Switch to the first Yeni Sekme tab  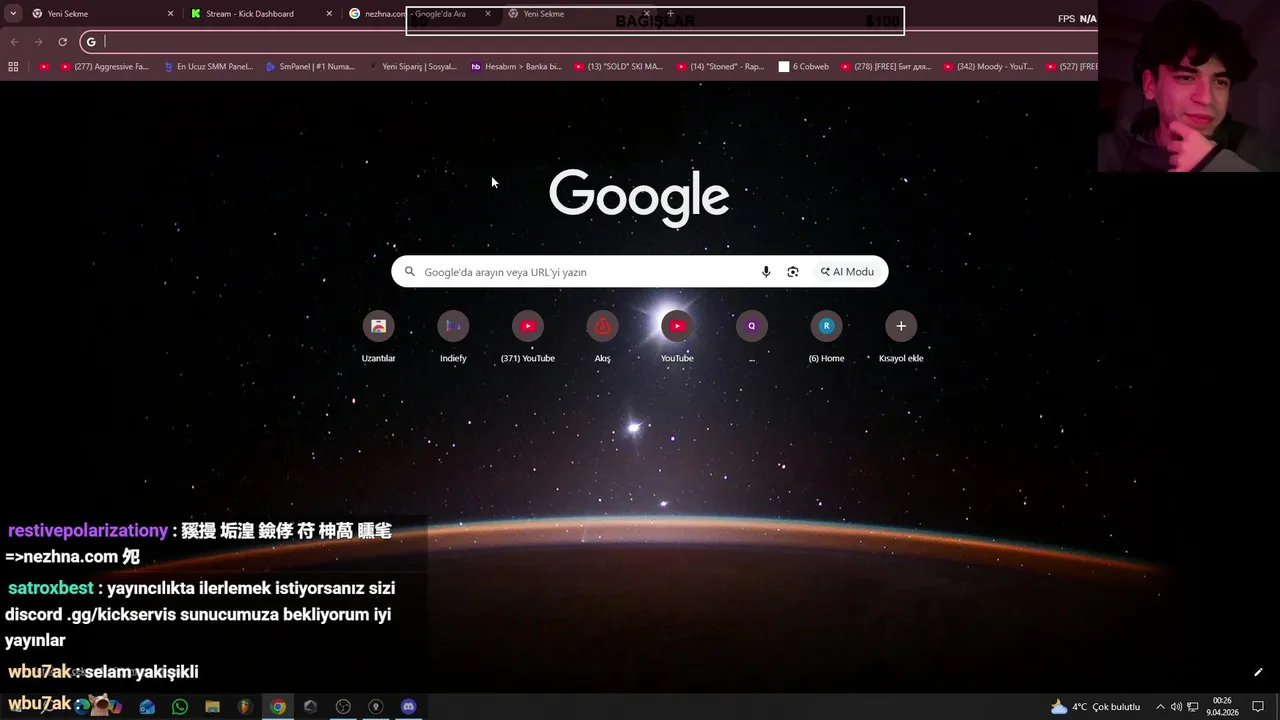pyautogui.click(x=100, y=14)
